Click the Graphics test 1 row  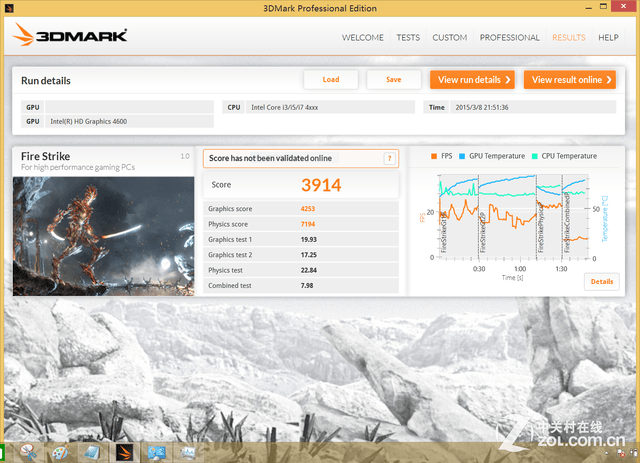301,239
